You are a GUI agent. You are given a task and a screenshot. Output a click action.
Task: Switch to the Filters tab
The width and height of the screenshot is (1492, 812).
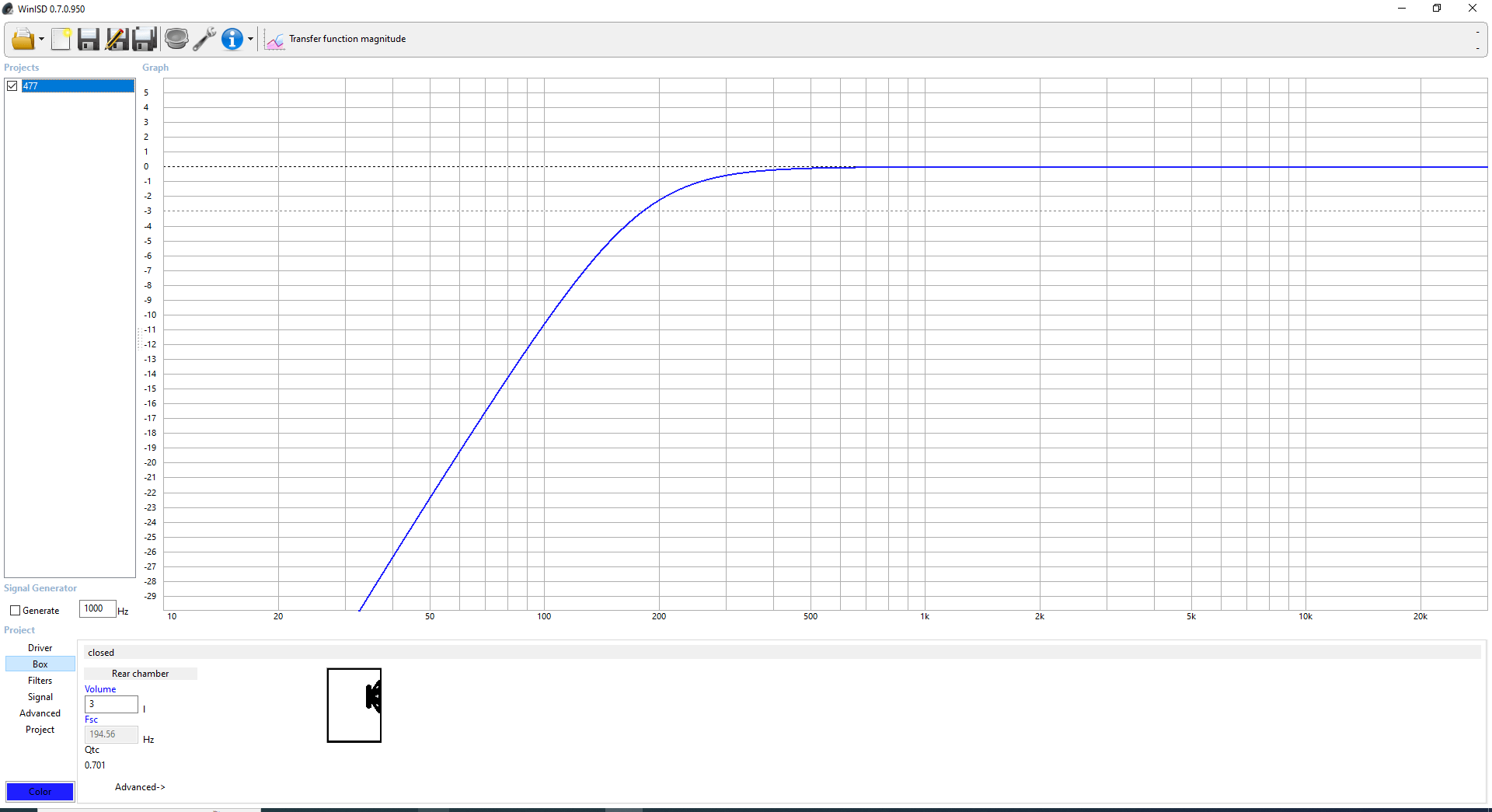(40, 681)
